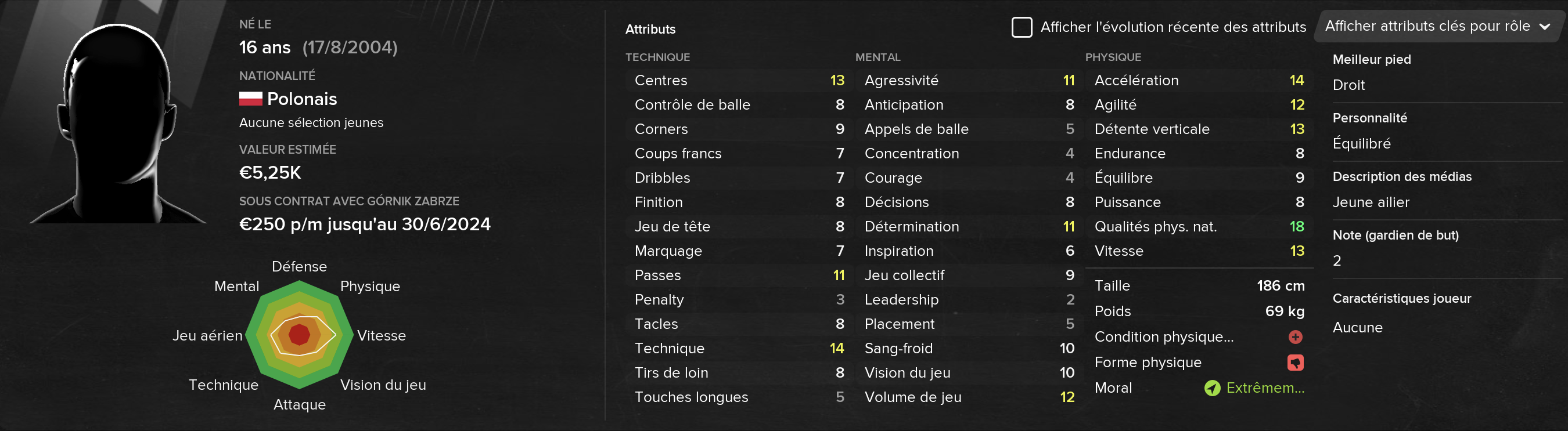Click the chevron arrow on the role dropdown
This screenshot has height=431, width=1568.
pos(1544,27)
